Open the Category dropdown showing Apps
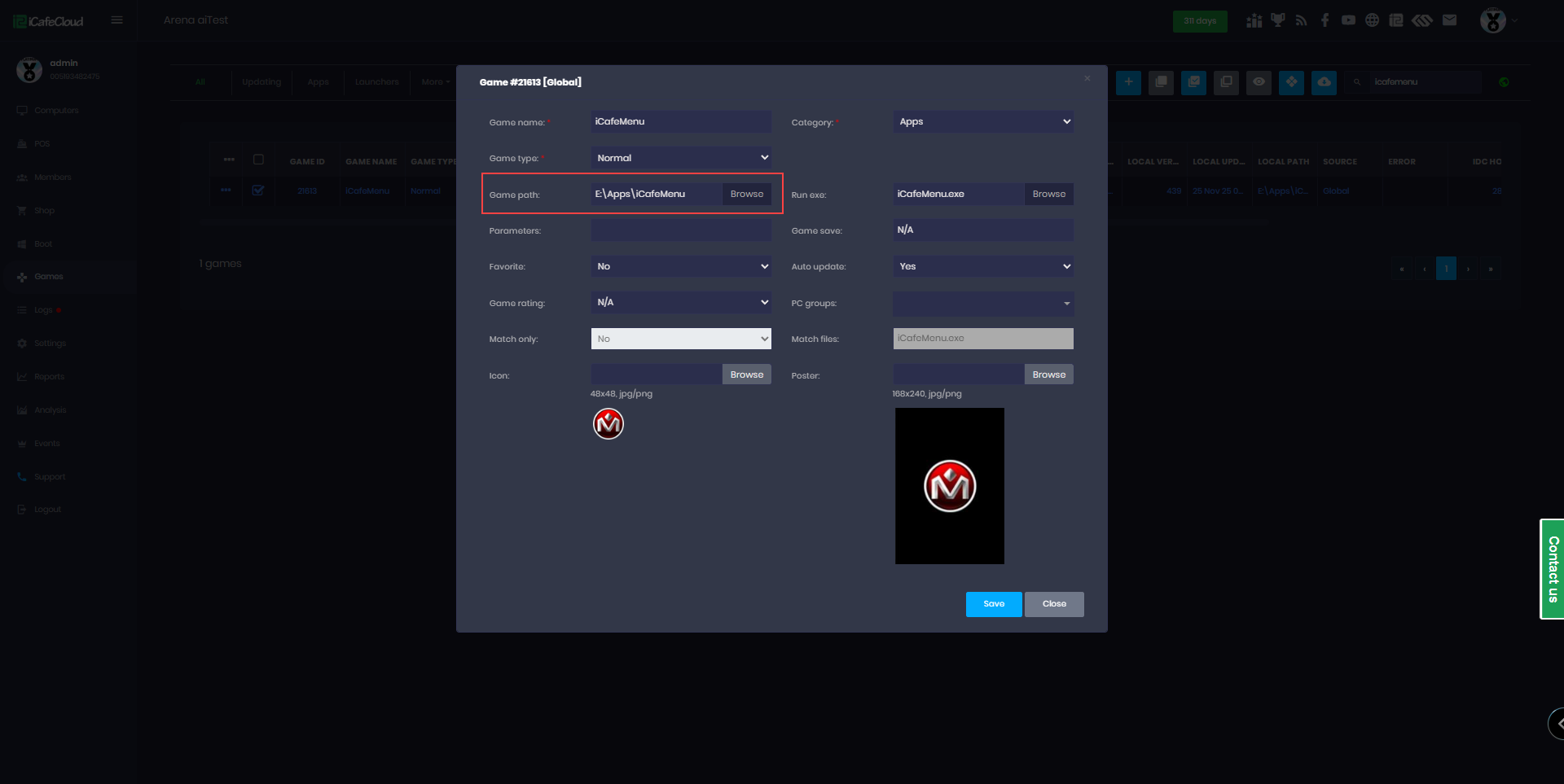This screenshot has width=1564, height=784. [983, 122]
